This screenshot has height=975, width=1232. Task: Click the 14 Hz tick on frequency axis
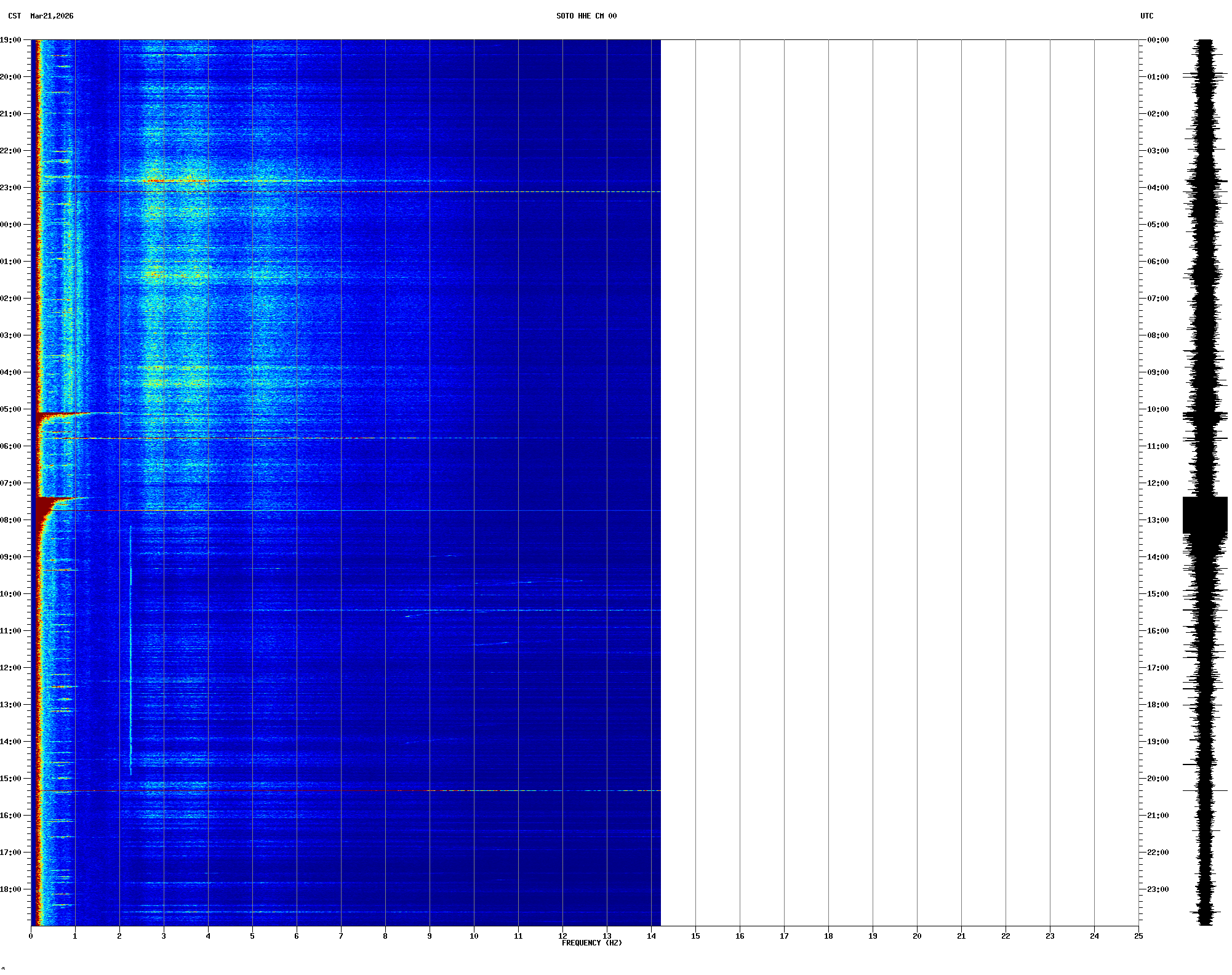[651, 936]
